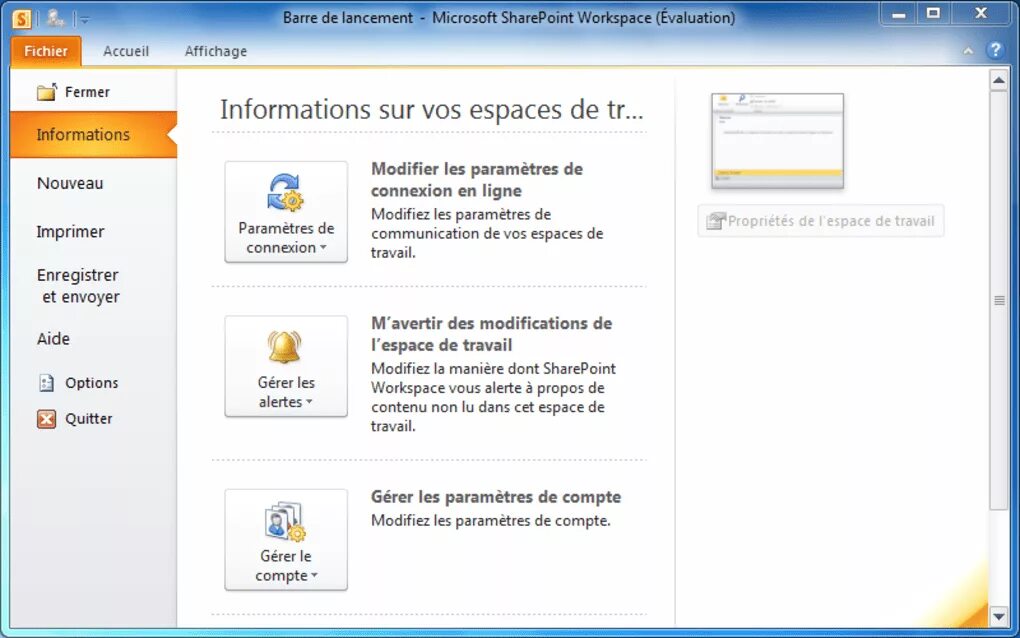Click Propriétés de l'espace de travail button

coord(820,221)
